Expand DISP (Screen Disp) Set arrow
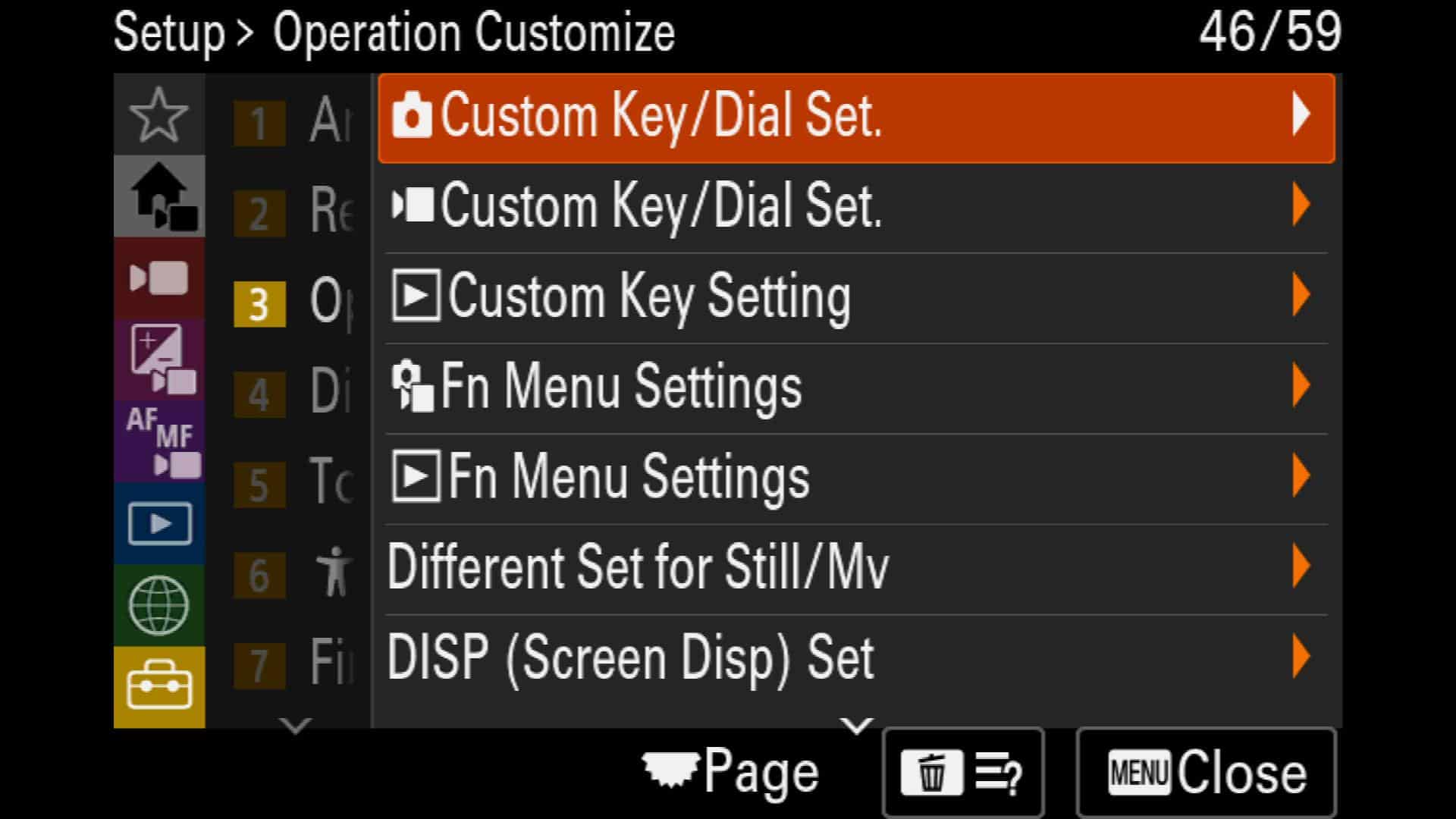 [x=1301, y=656]
